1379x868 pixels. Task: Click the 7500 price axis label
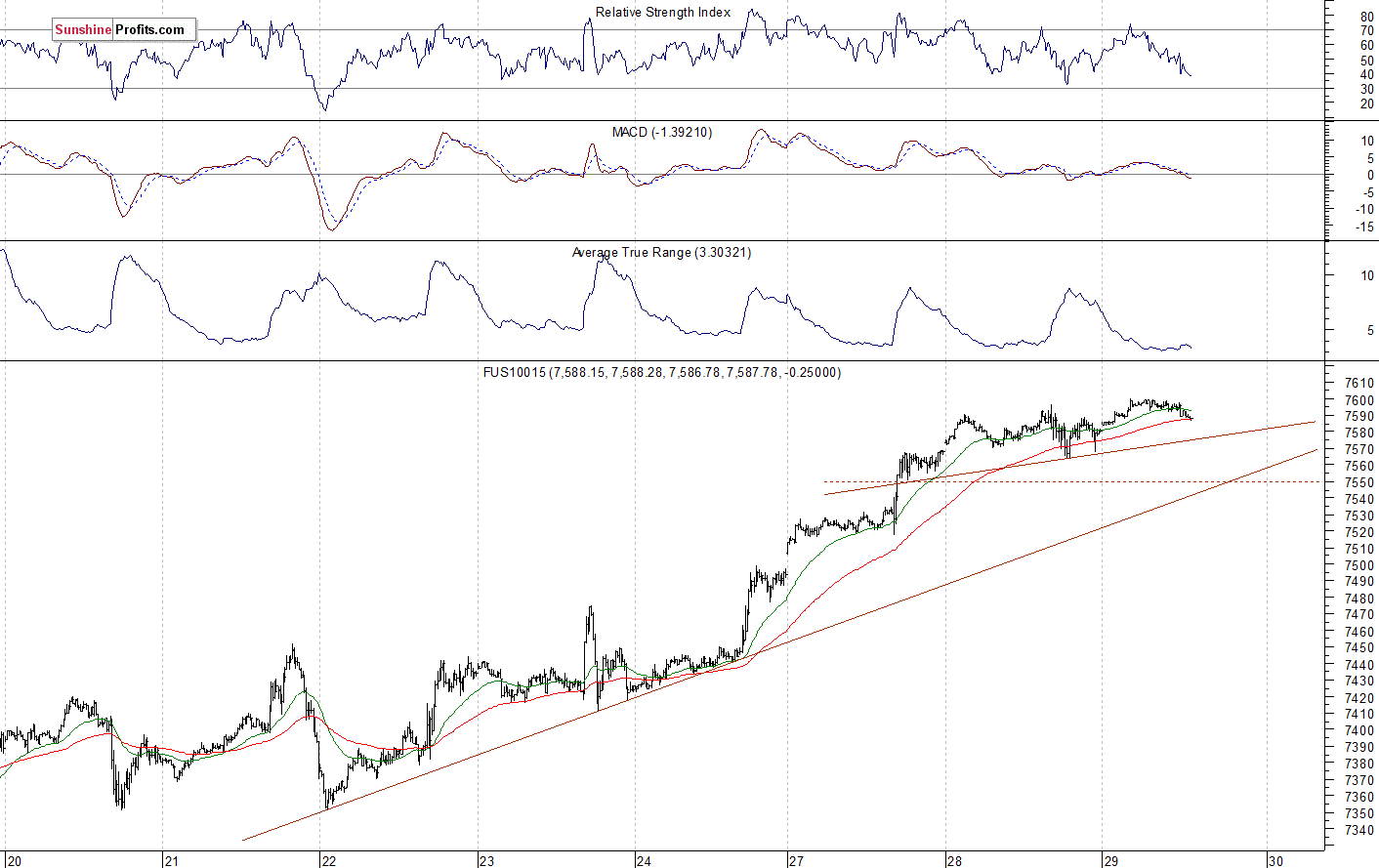click(x=1358, y=565)
